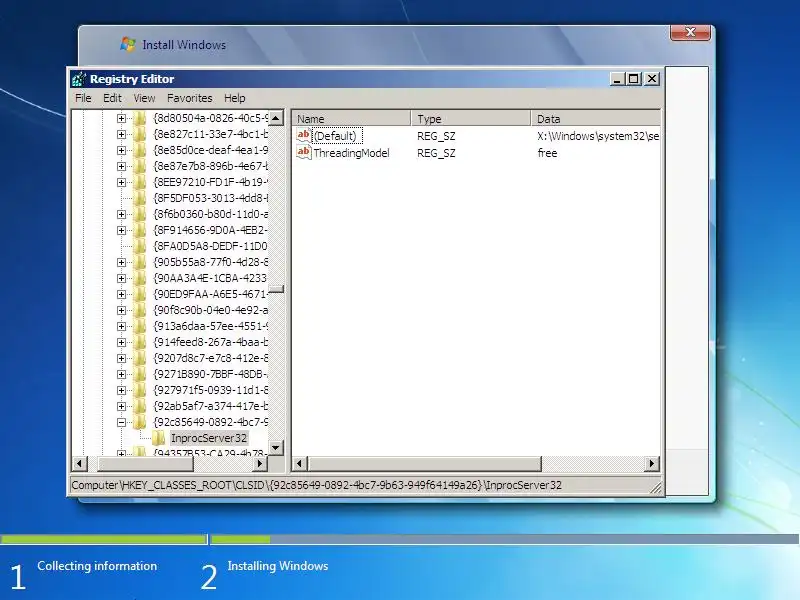Click the tree pane horizontal scroll thumb
This screenshot has width=800, height=600.
145,464
